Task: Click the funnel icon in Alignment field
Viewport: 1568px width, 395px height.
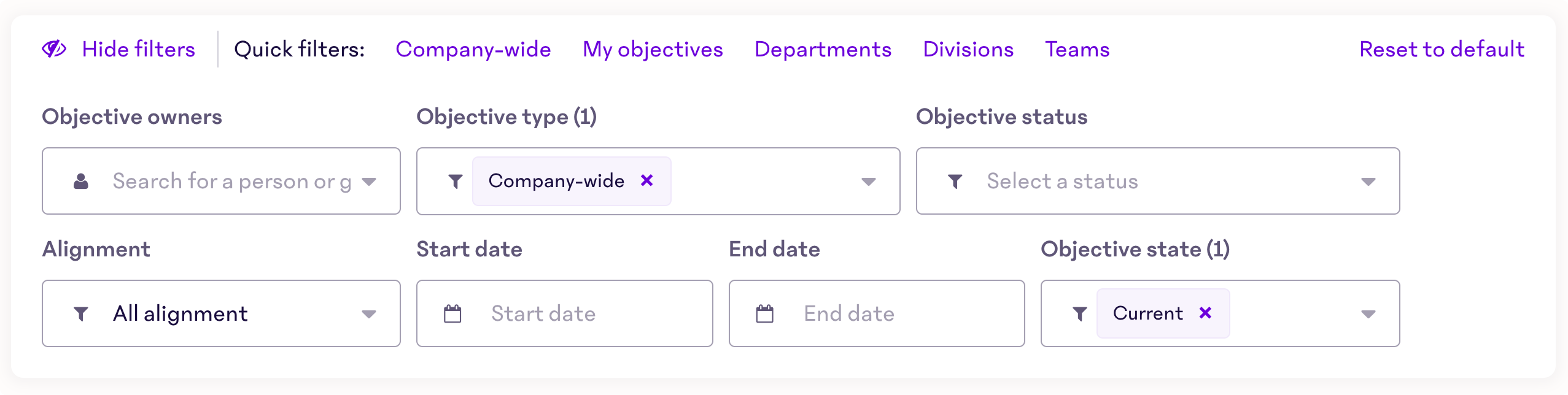Action: 81,314
